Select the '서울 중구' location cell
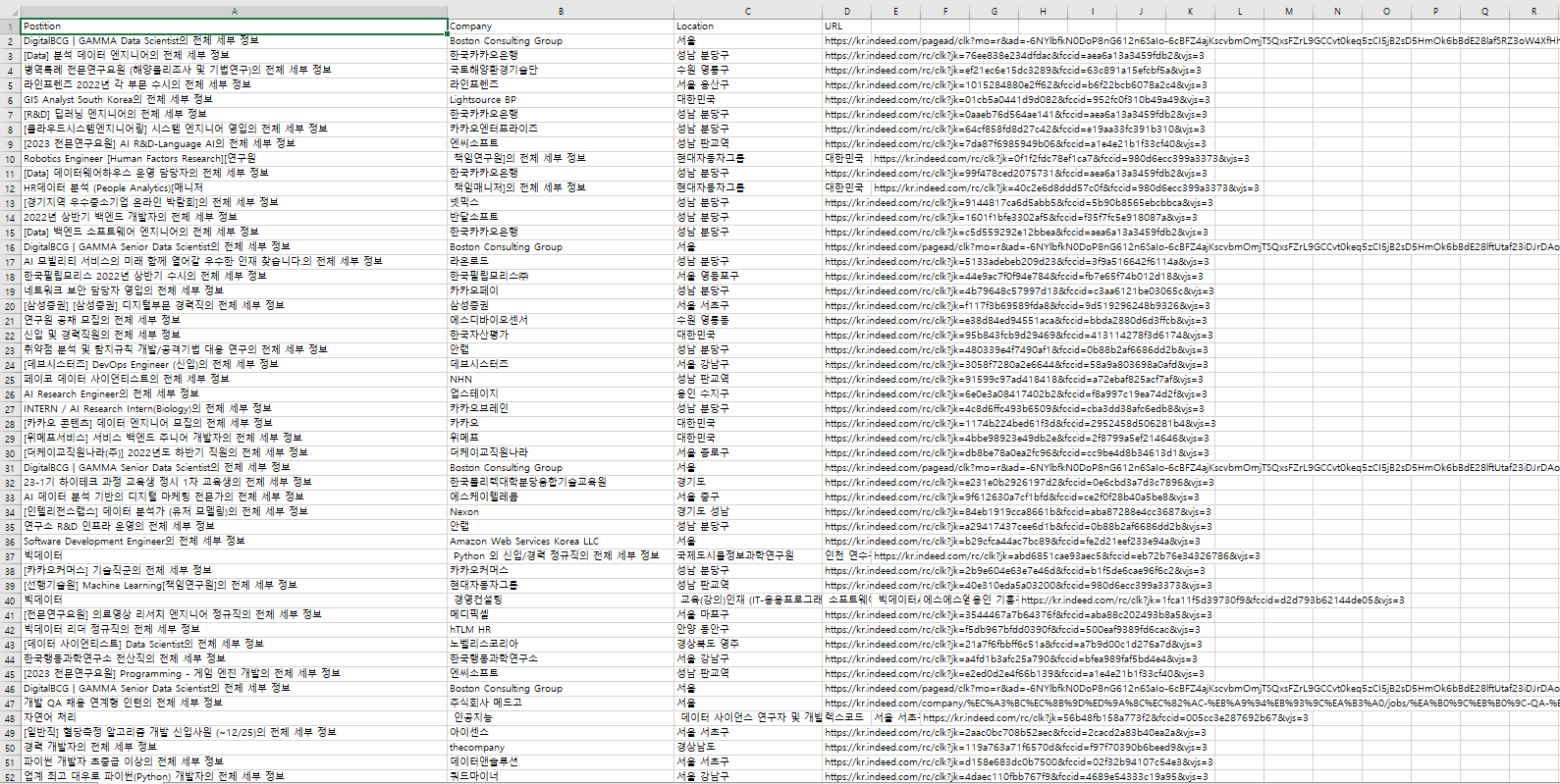The image size is (1560, 784). 748,497
